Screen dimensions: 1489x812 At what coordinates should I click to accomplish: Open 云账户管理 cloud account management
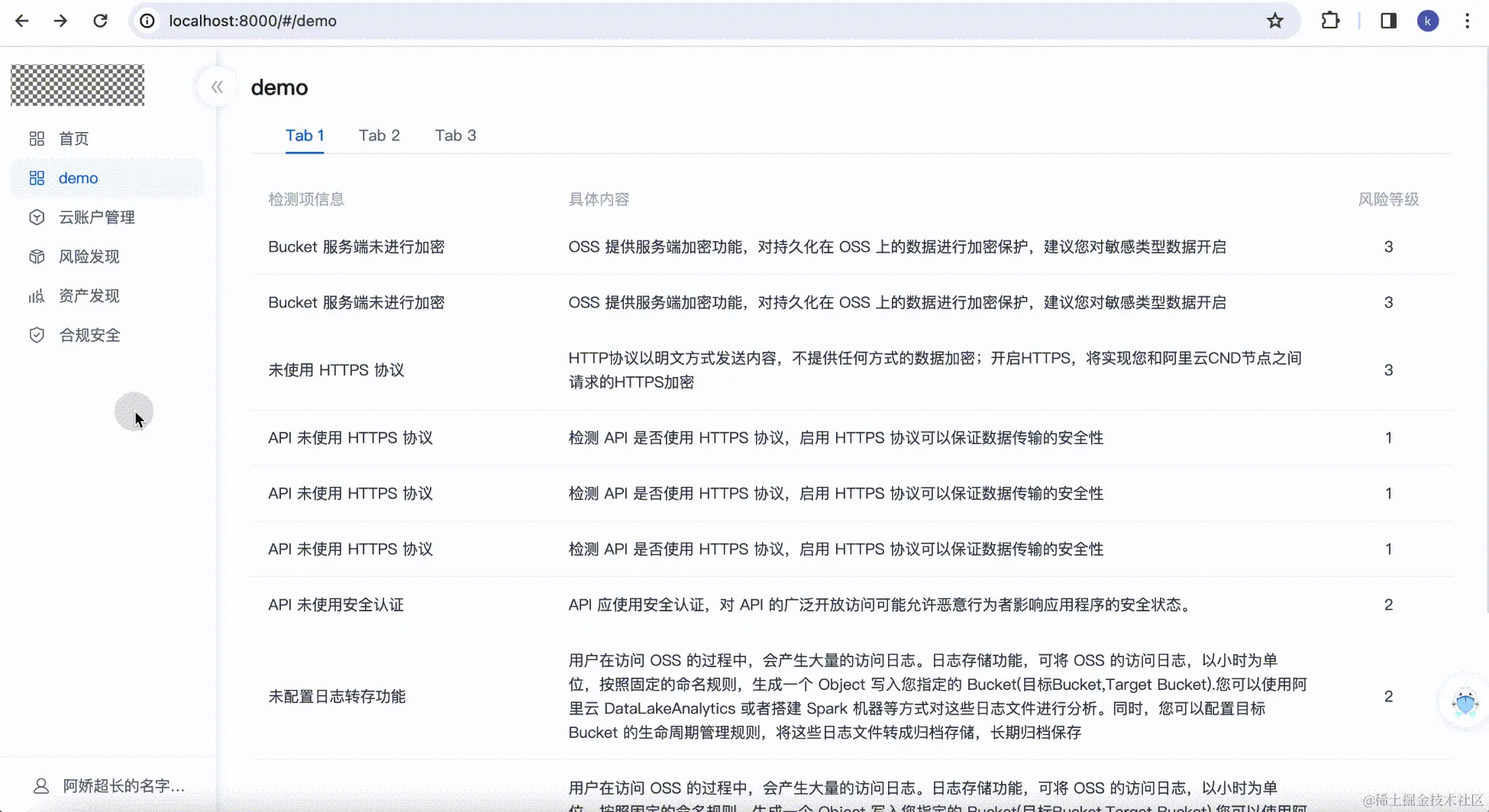coord(96,217)
